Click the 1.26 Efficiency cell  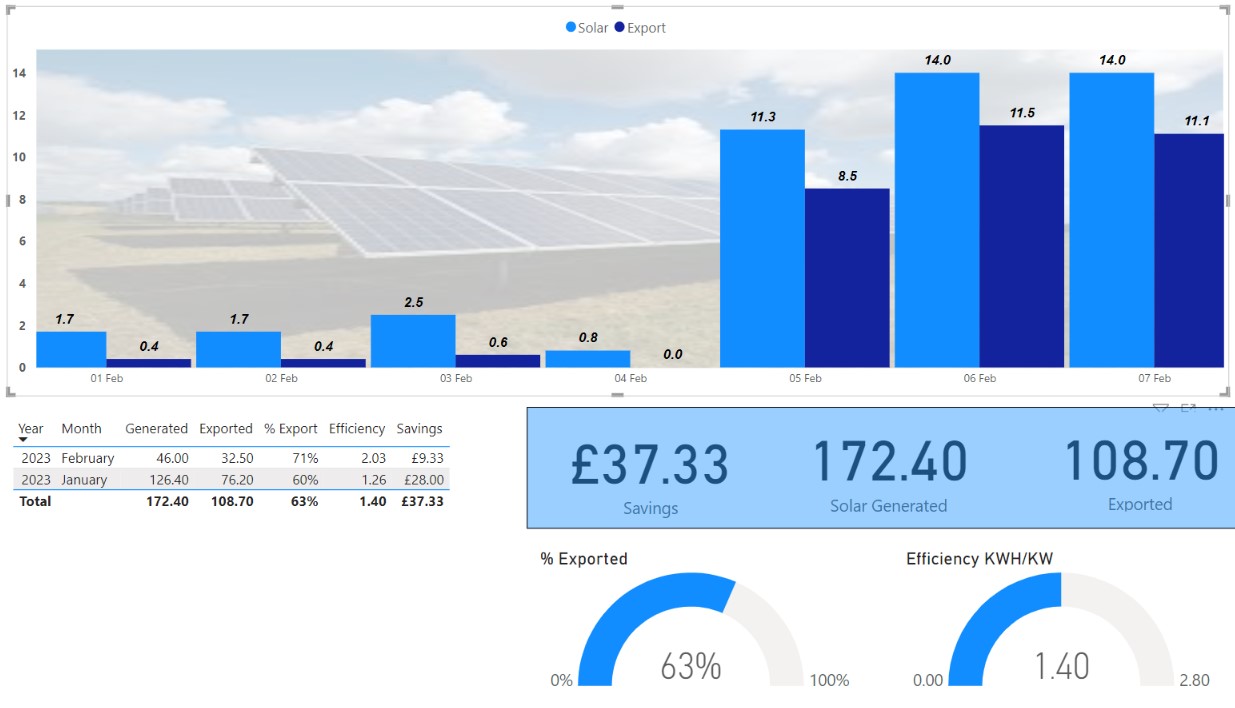coord(372,480)
